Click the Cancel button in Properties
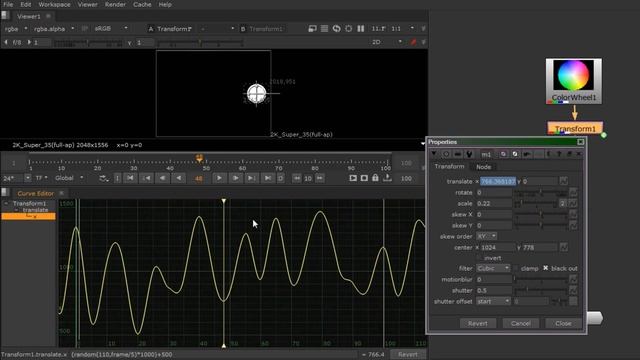The height and width of the screenshot is (360, 640). pyautogui.click(x=521, y=323)
